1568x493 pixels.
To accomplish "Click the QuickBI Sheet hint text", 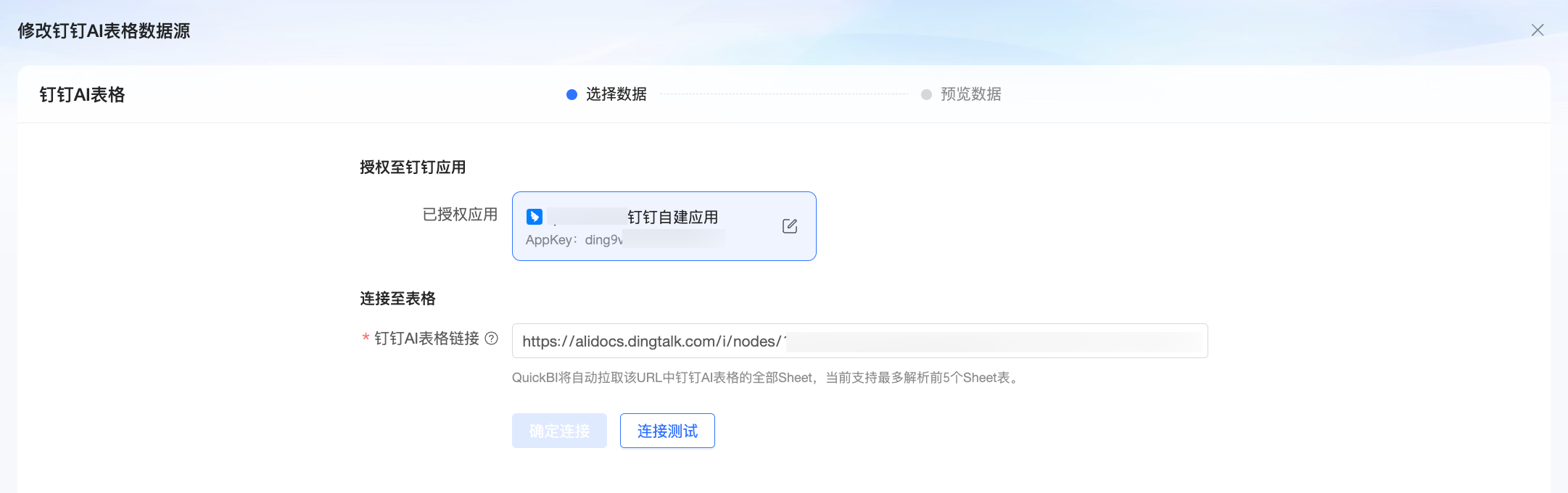I will coord(766,378).
